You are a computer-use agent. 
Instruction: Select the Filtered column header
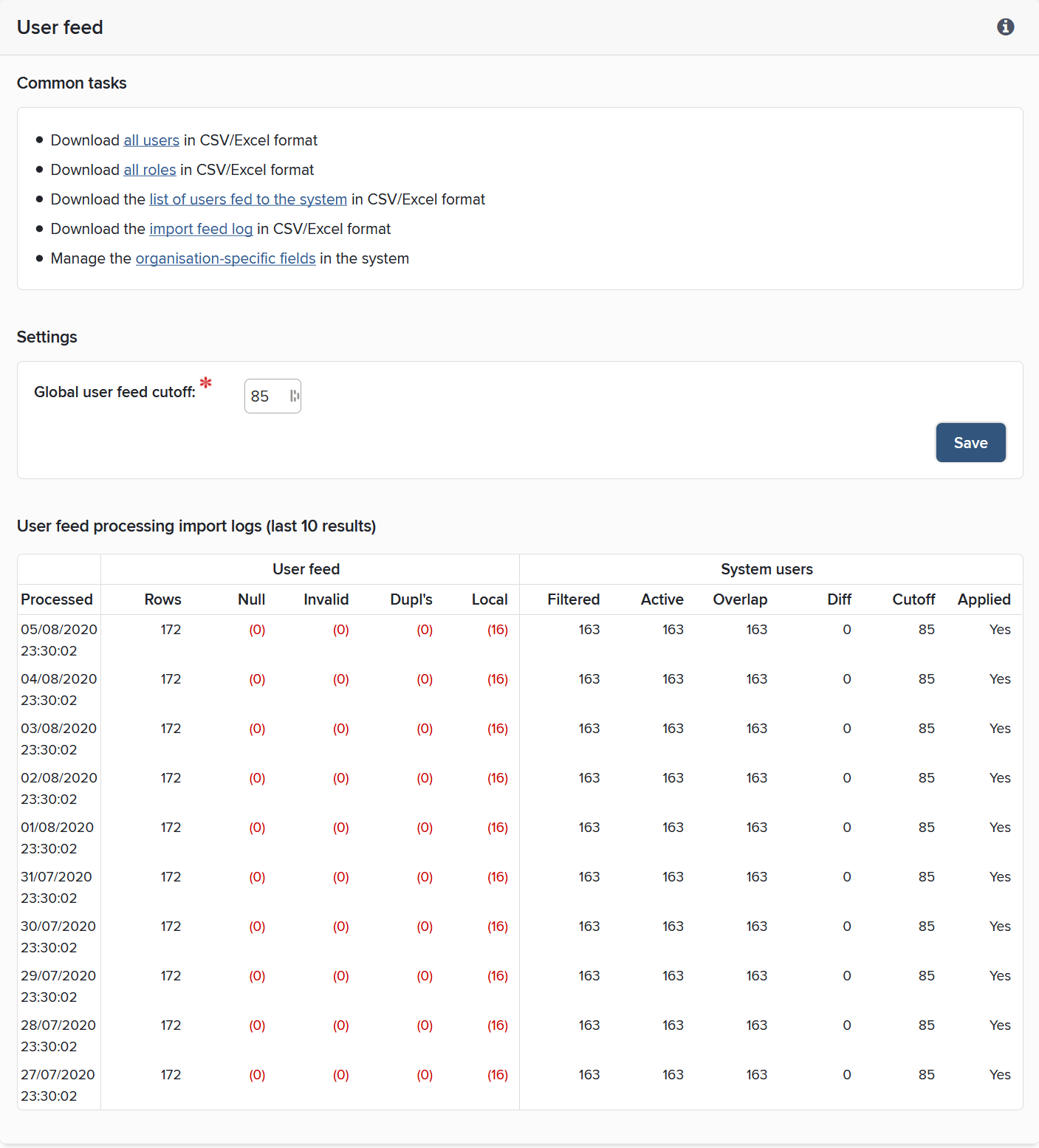[573, 599]
